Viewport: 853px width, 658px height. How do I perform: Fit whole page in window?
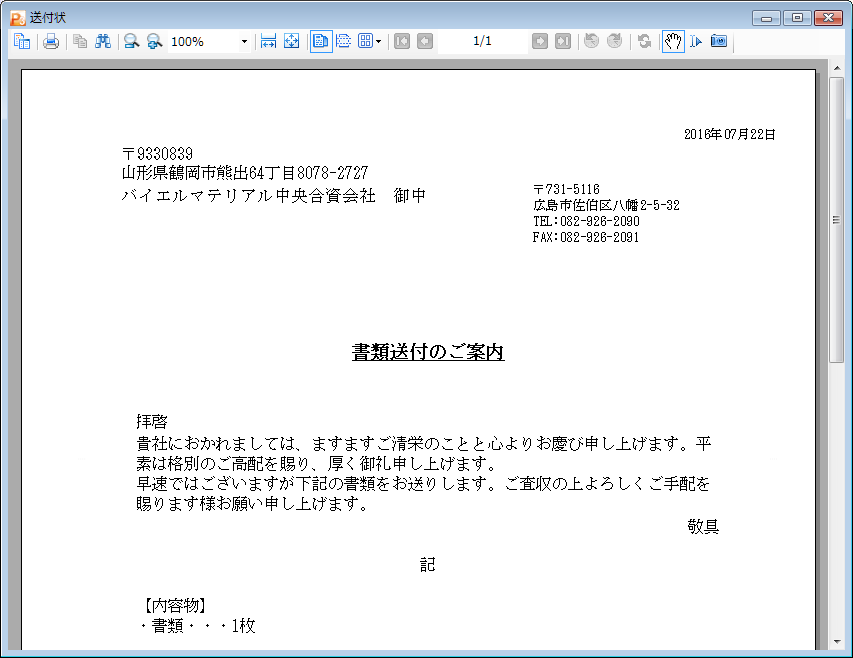coord(292,41)
